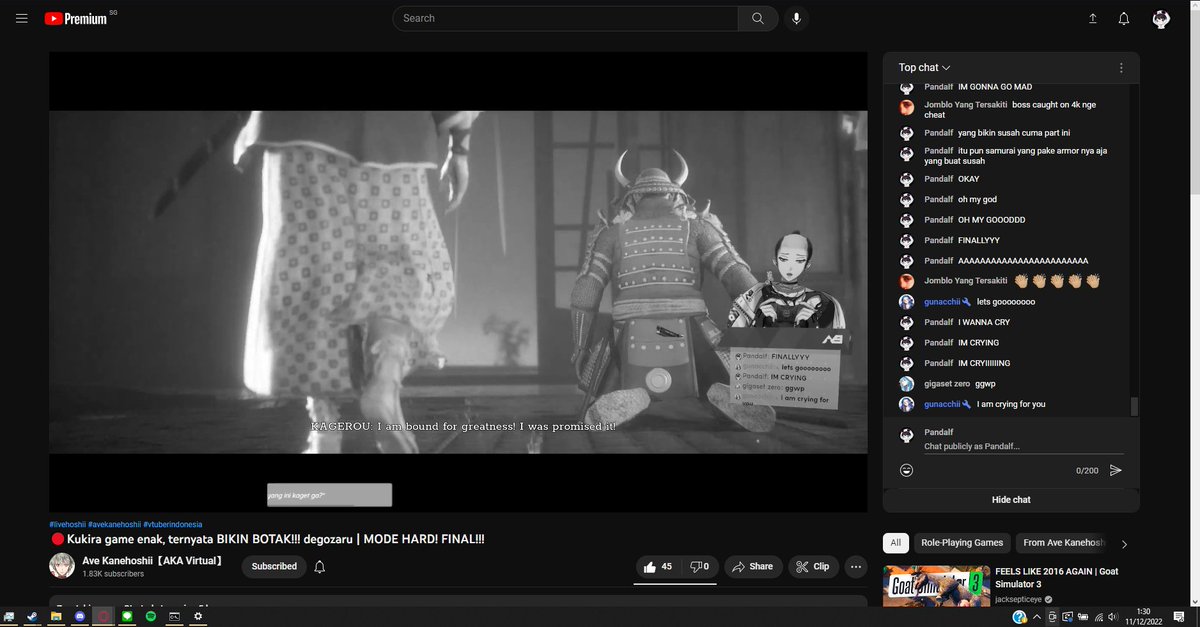Like the video with thumbs up

(x=658, y=567)
